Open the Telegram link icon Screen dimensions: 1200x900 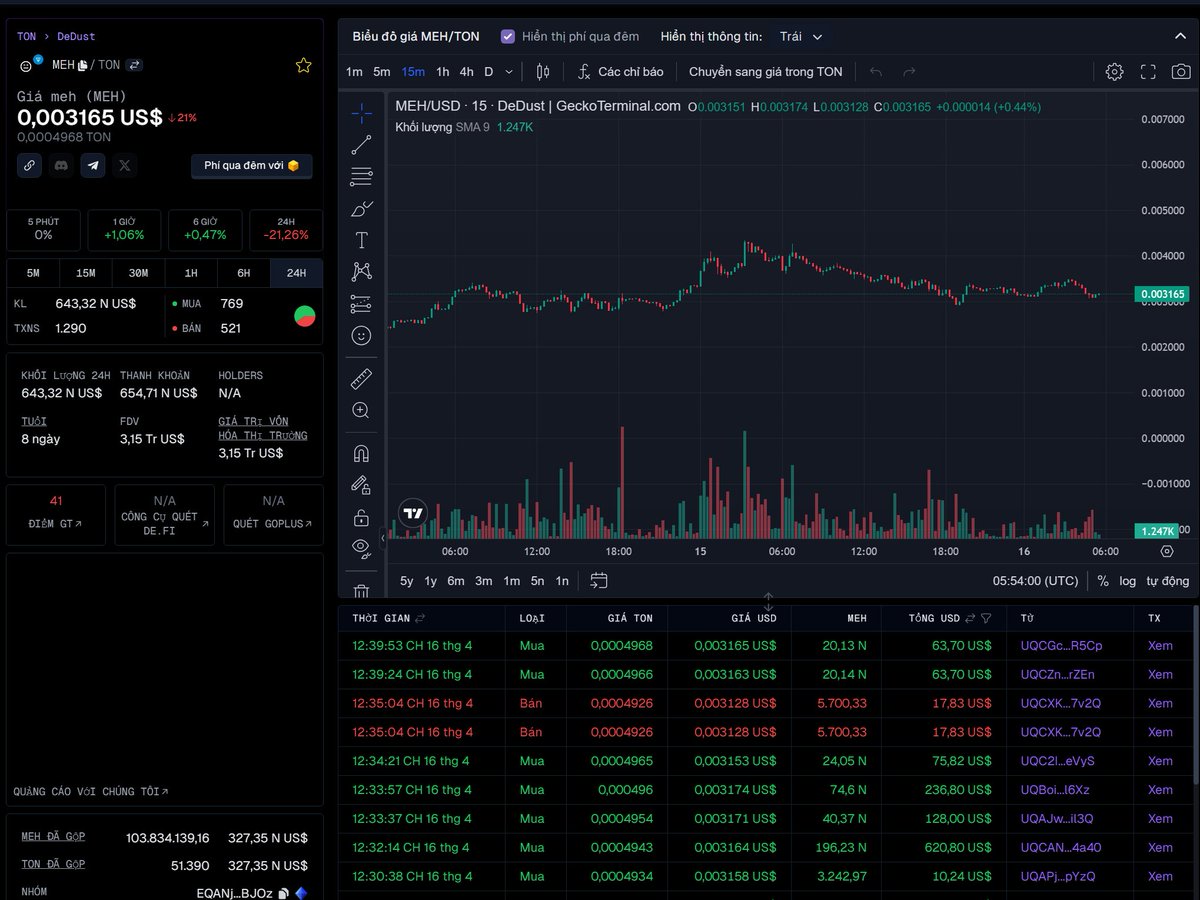pyautogui.click(x=93, y=165)
